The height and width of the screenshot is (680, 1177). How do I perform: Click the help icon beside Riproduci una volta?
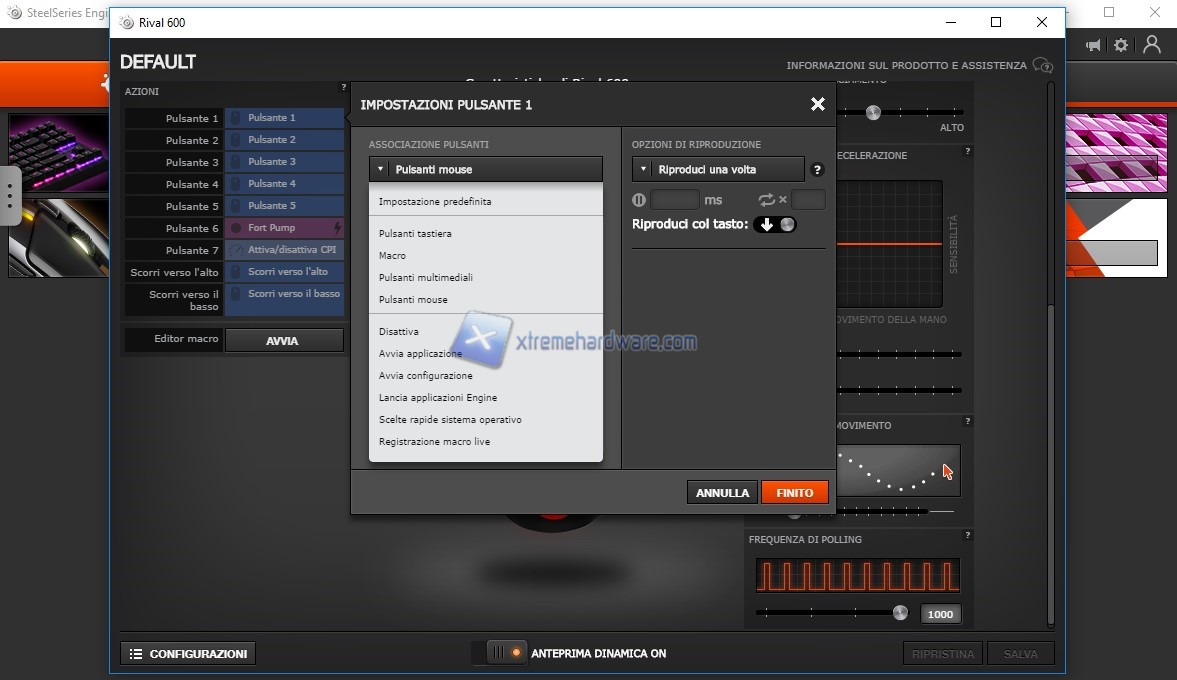point(817,170)
